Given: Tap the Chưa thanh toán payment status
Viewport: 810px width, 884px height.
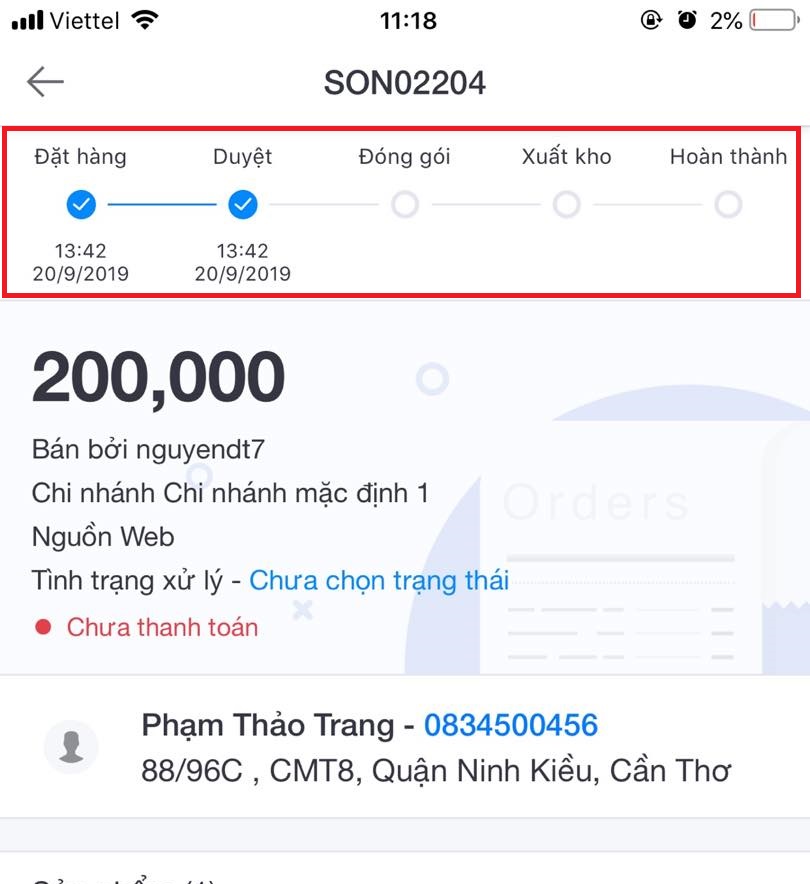Looking at the screenshot, I should coord(162,627).
